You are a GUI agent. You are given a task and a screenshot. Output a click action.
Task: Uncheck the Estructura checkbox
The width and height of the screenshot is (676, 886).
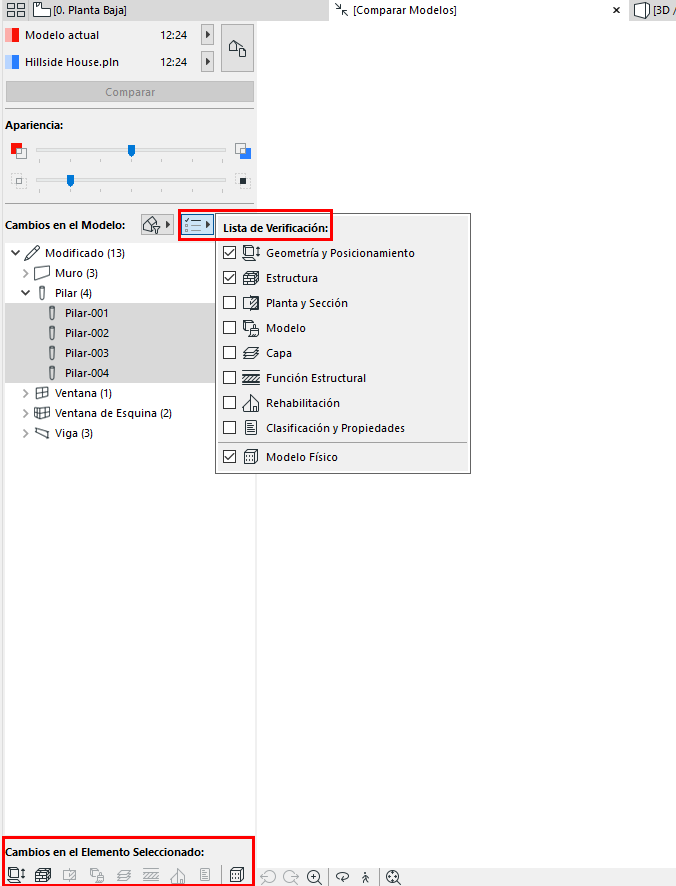pyautogui.click(x=229, y=277)
